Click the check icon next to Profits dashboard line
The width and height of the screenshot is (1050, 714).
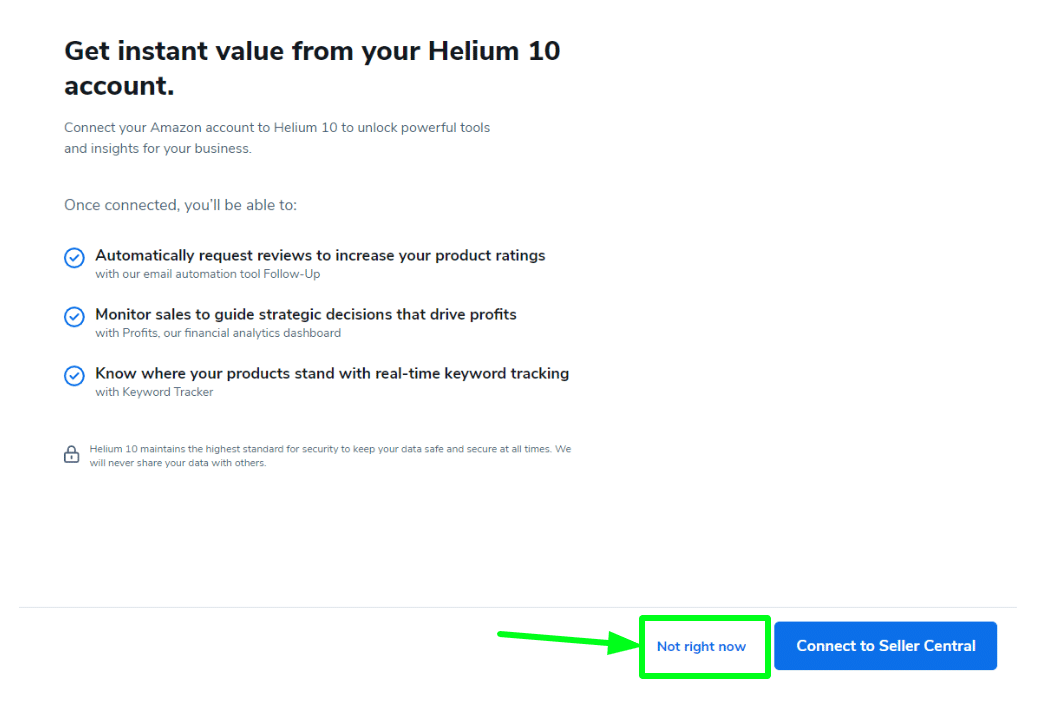point(74,316)
